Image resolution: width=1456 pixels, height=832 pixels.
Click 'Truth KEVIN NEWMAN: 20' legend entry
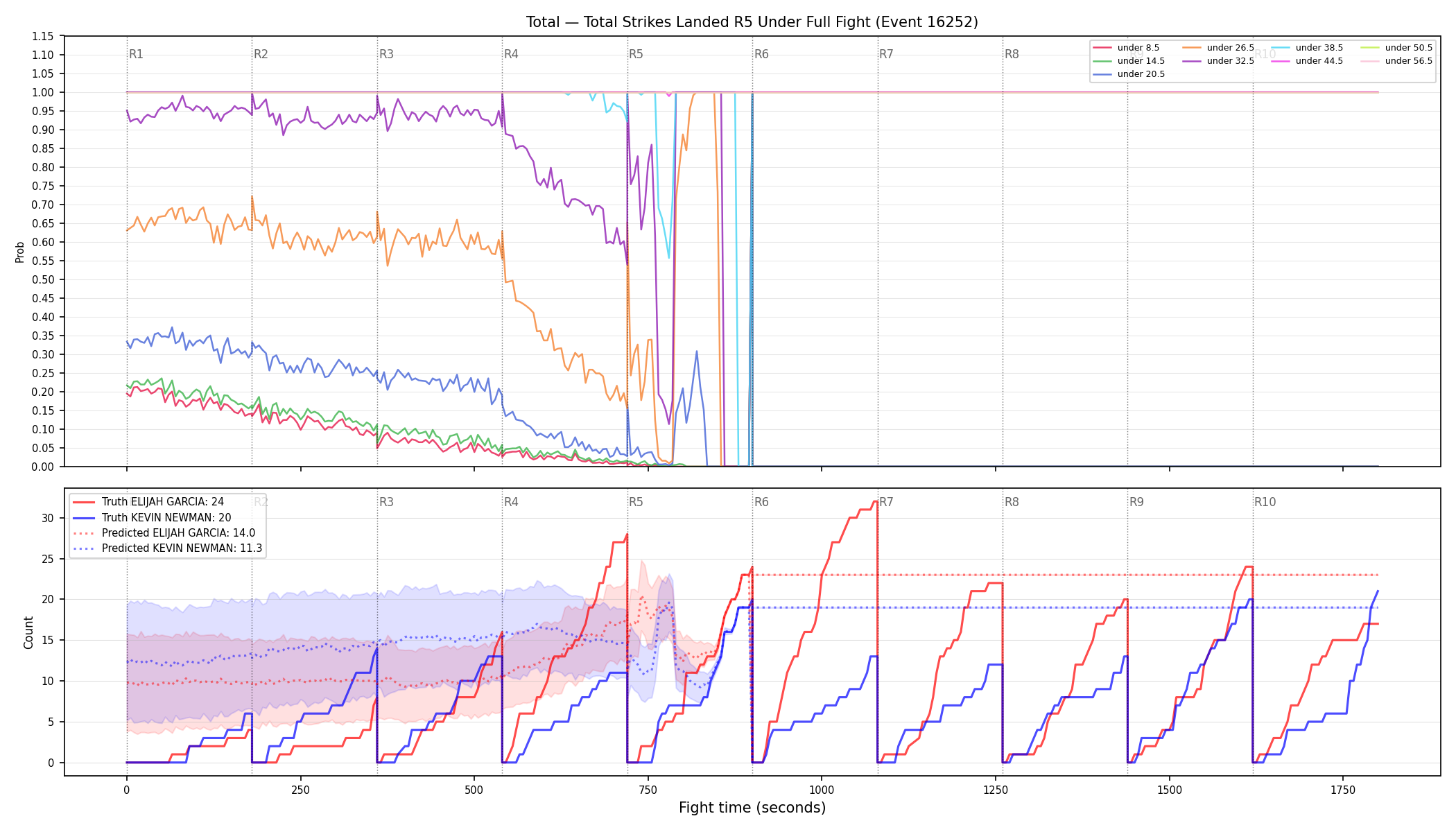click(x=166, y=518)
